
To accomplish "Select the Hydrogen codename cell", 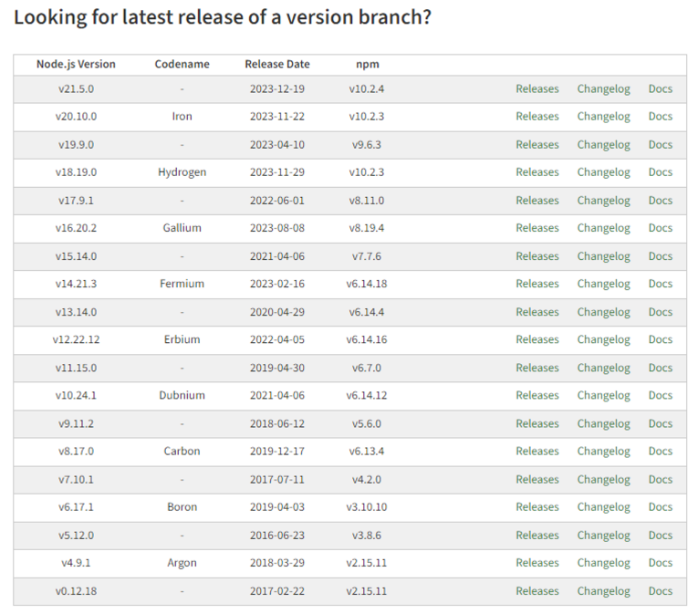I will click(x=182, y=173).
